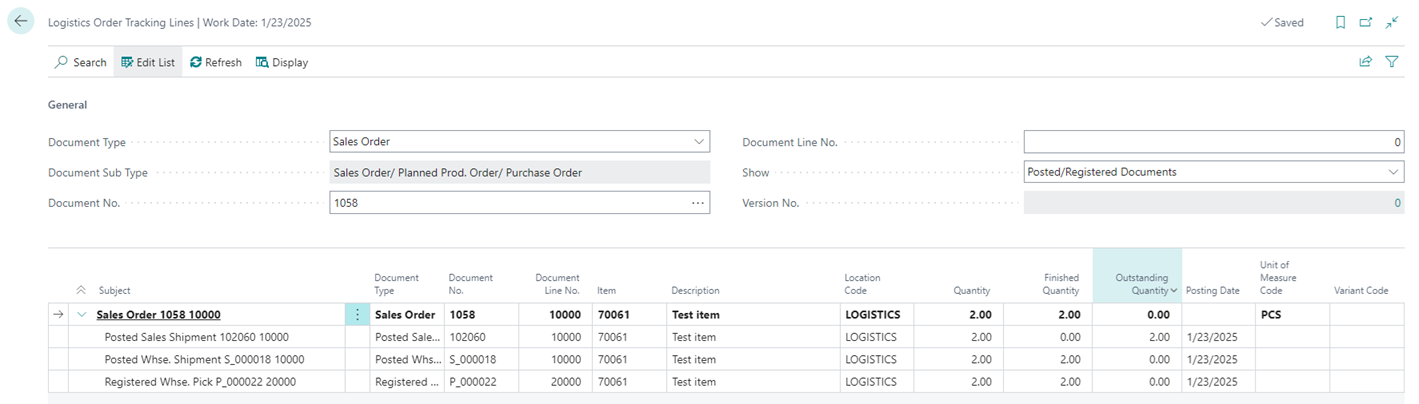Click the collapse page arrows icon

pyautogui.click(x=1391, y=22)
